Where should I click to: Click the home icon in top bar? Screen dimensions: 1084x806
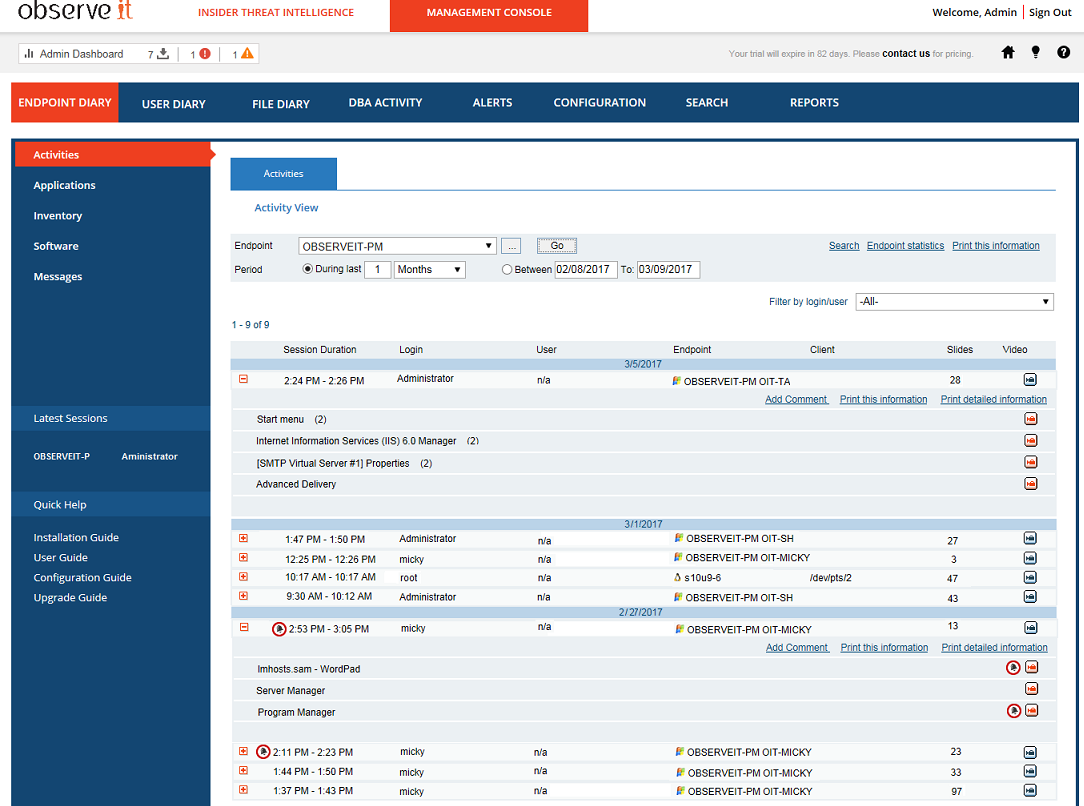point(1008,53)
